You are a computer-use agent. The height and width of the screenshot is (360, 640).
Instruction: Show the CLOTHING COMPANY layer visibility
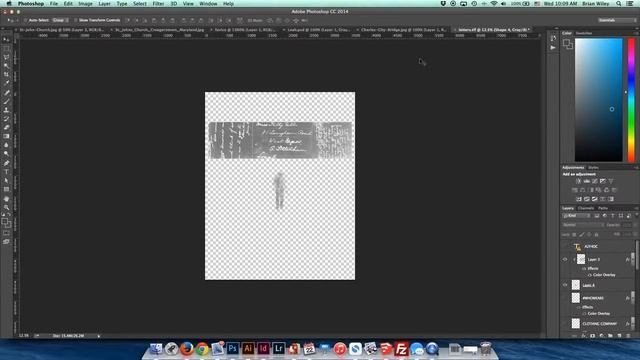tap(565, 323)
